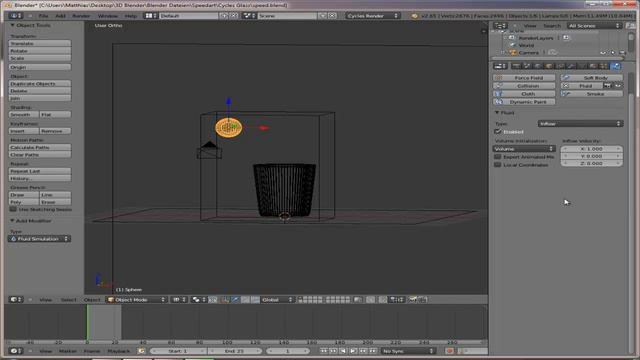The width and height of the screenshot is (640, 360).
Task: Delete the Default screen layout
Action: [x=233, y=16]
